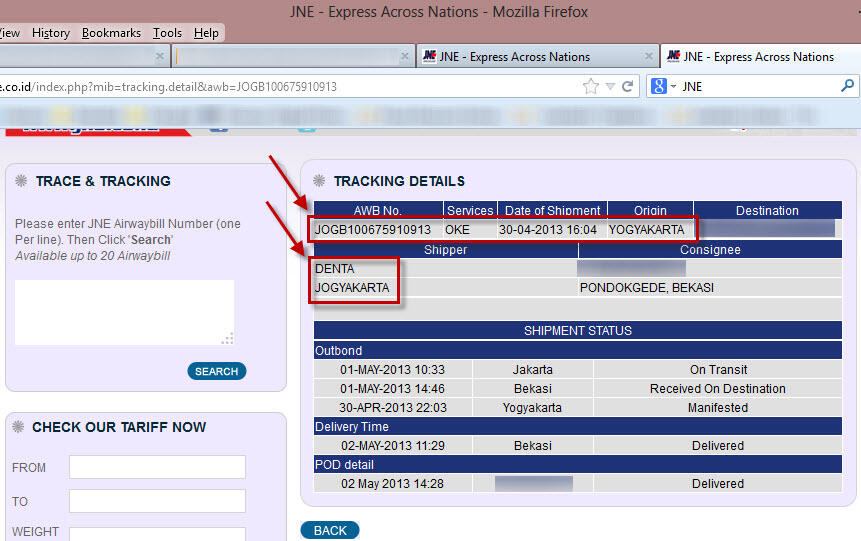The image size is (861, 541).
Task: Click the On Transit status cell
Action: [x=718, y=370]
